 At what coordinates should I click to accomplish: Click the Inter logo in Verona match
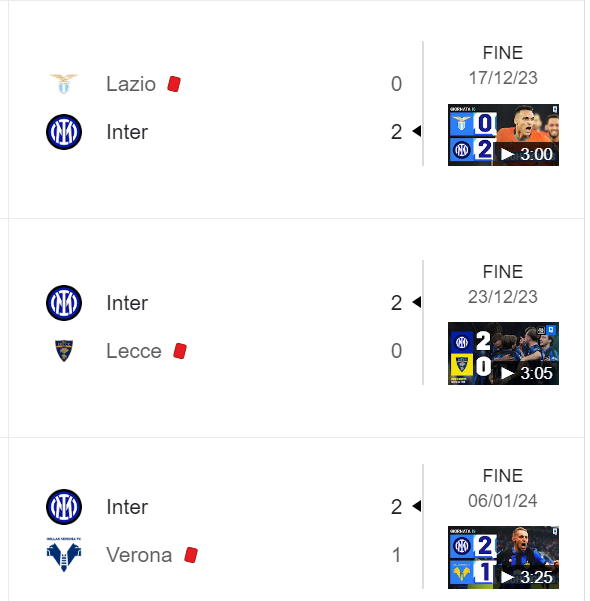click(x=64, y=507)
